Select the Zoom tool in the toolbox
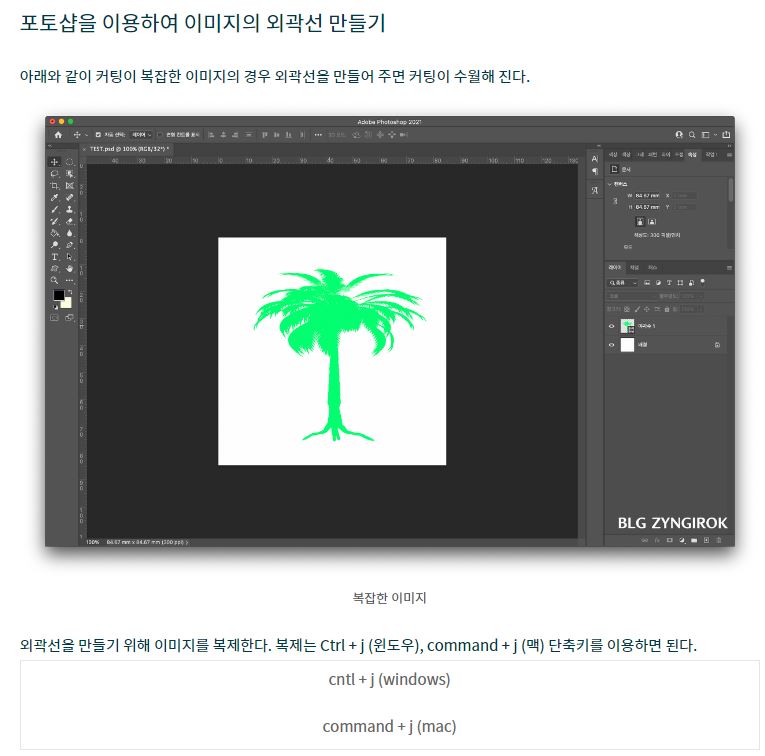 pos(55,281)
